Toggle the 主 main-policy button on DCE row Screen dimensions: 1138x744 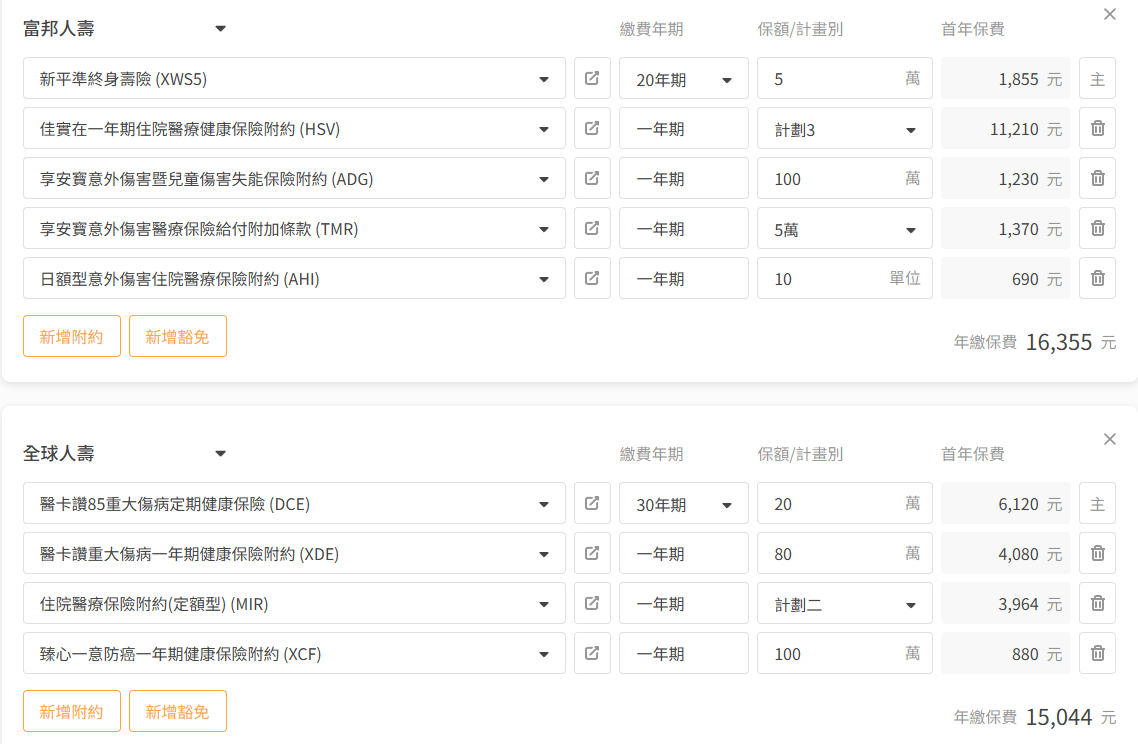point(1097,504)
